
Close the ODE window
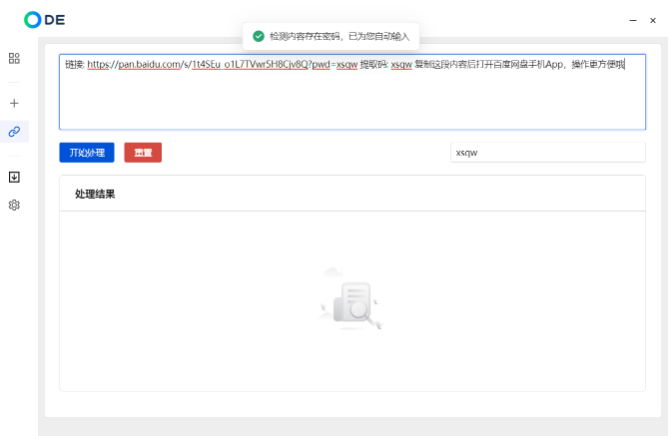point(653,20)
